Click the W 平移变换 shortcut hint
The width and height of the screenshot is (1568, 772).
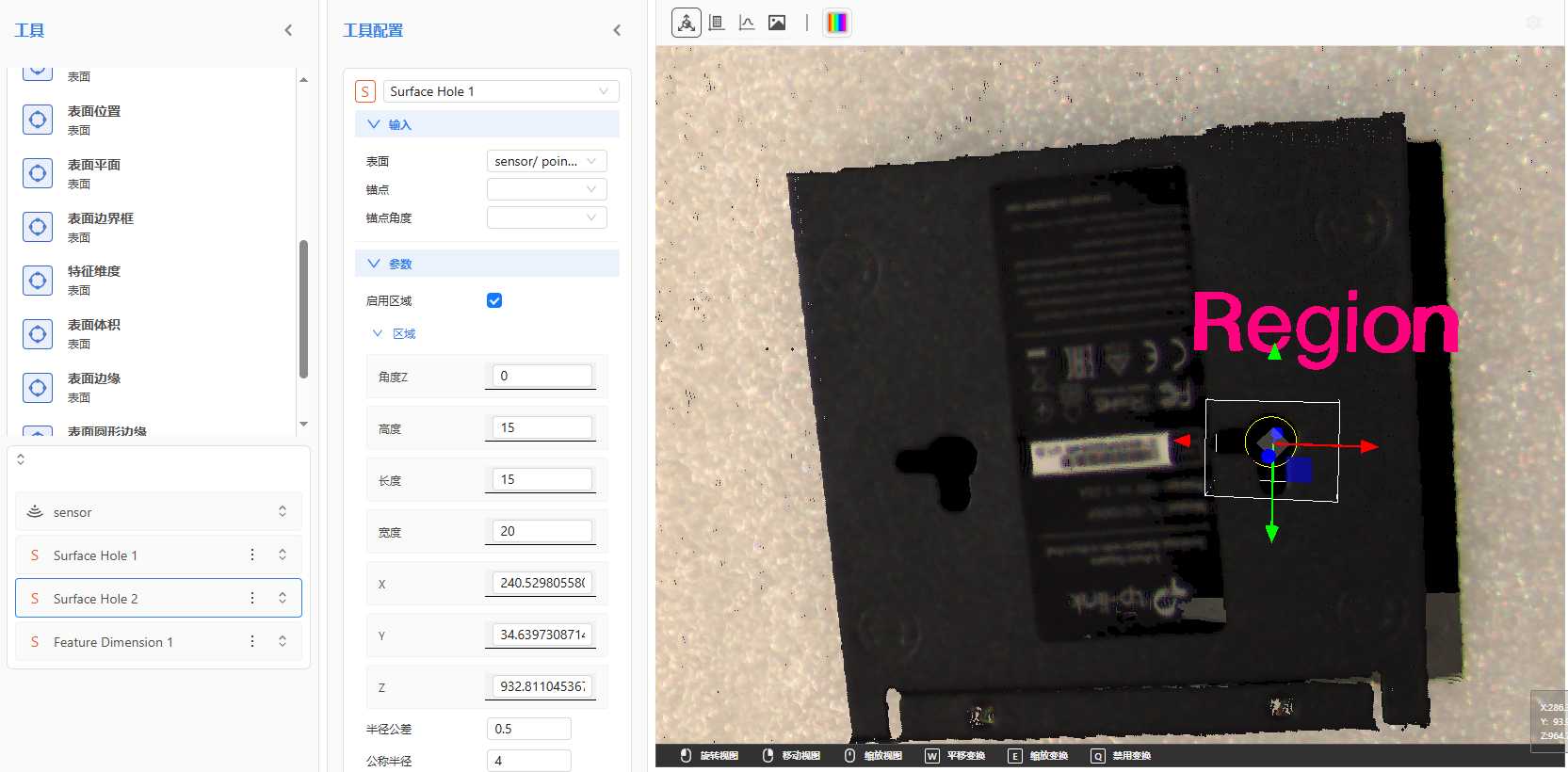click(x=955, y=756)
